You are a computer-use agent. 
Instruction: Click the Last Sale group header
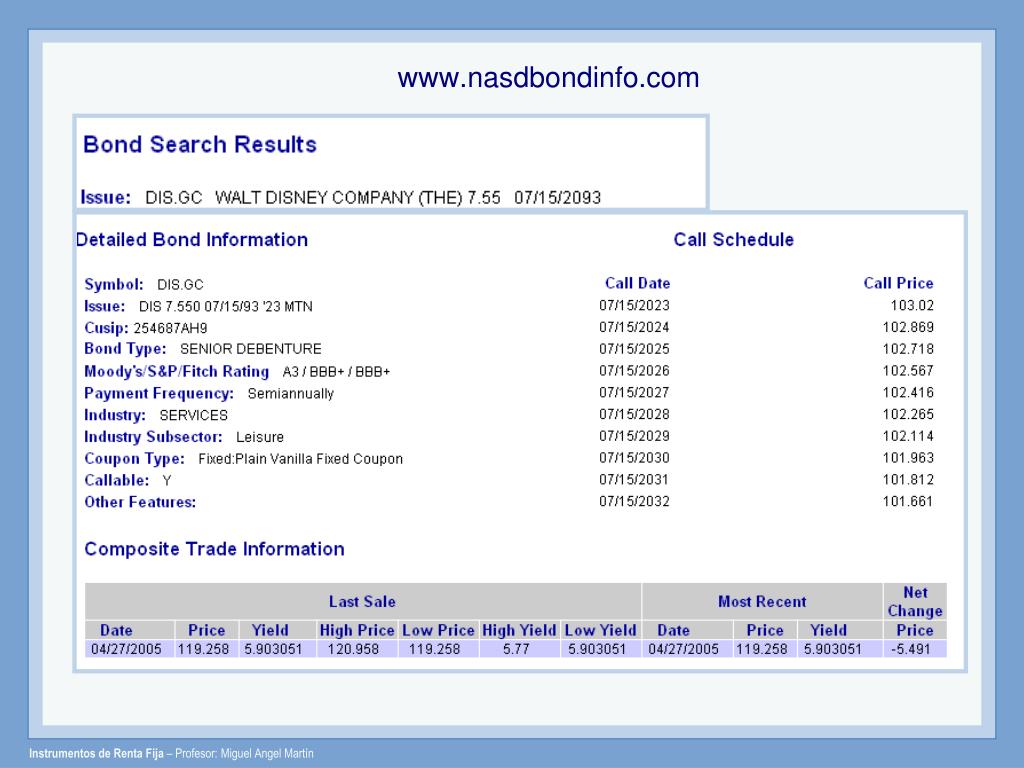click(x=362, y=601)
